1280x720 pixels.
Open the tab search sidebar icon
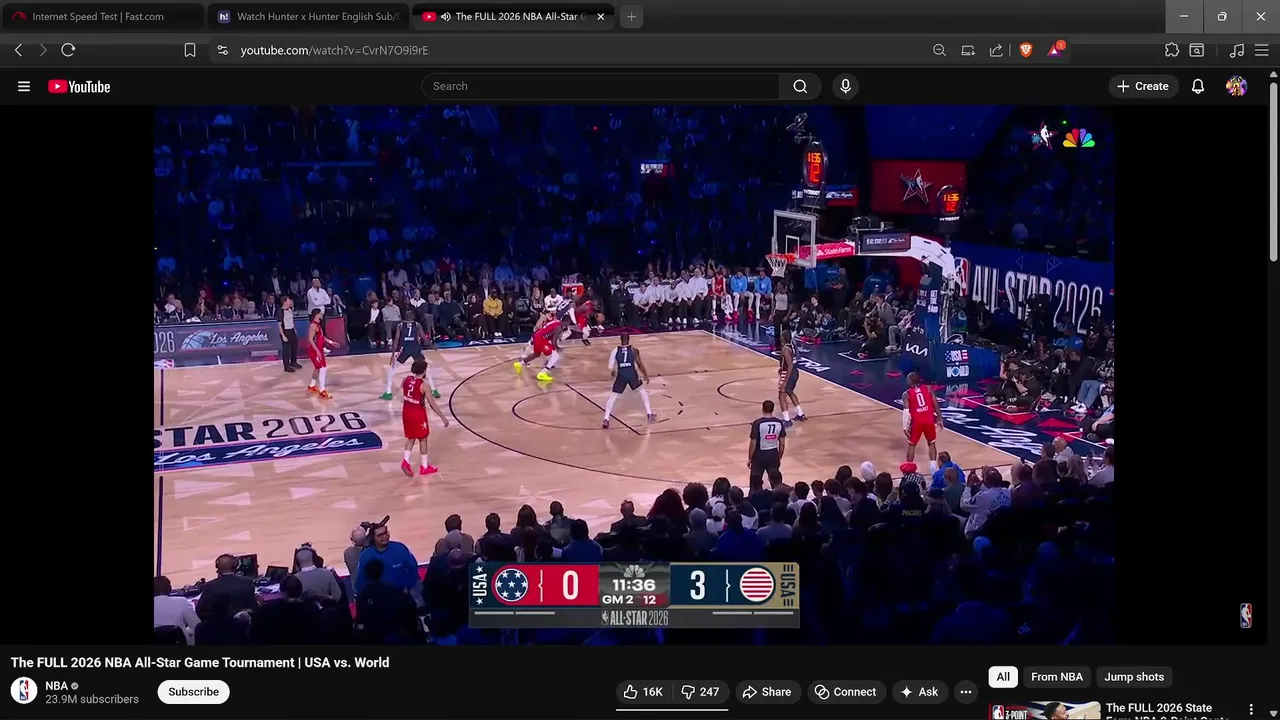[x=1197, y=50]
